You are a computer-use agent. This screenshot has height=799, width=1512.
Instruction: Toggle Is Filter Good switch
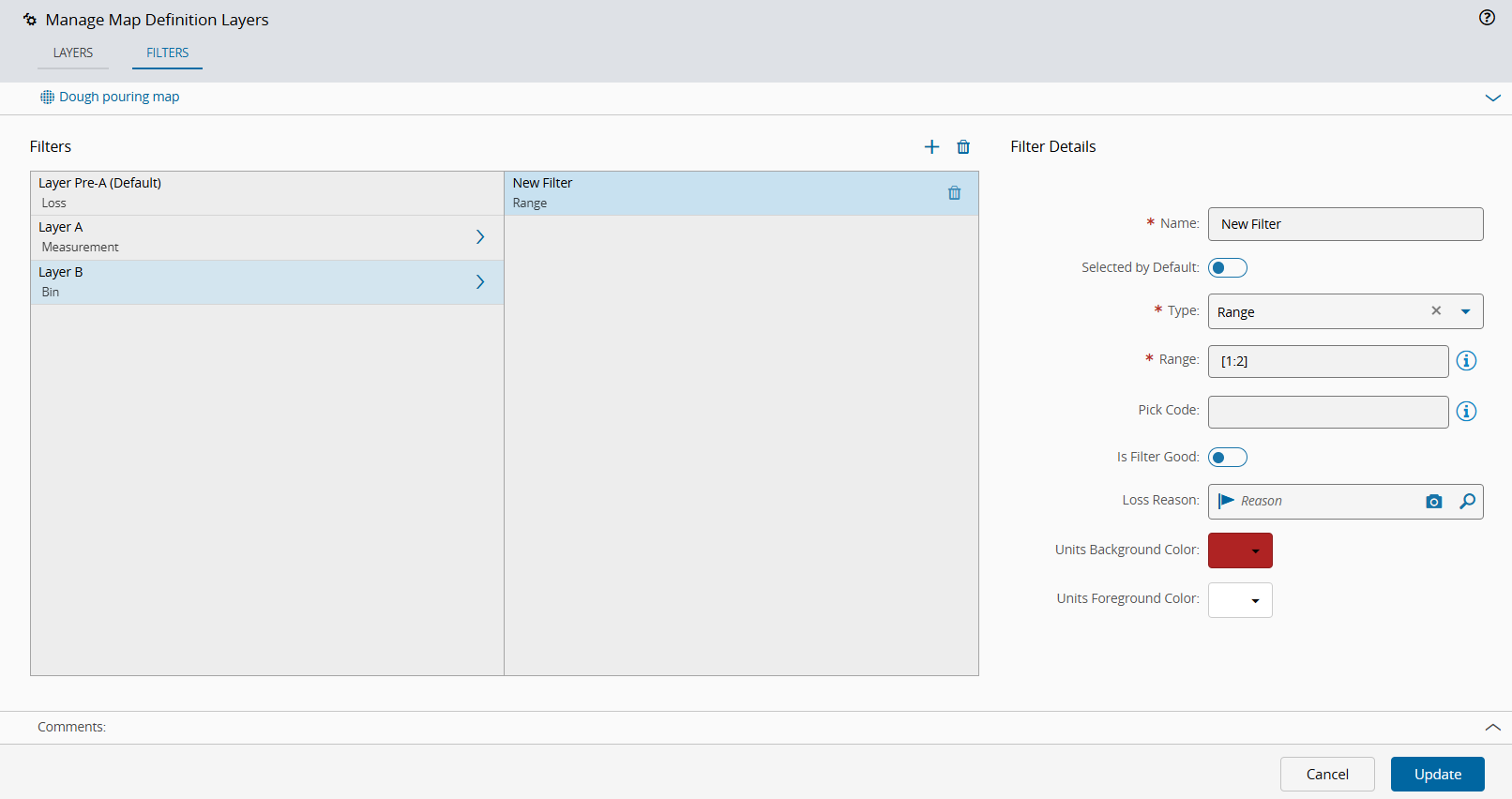click(x=1228, y=458)
